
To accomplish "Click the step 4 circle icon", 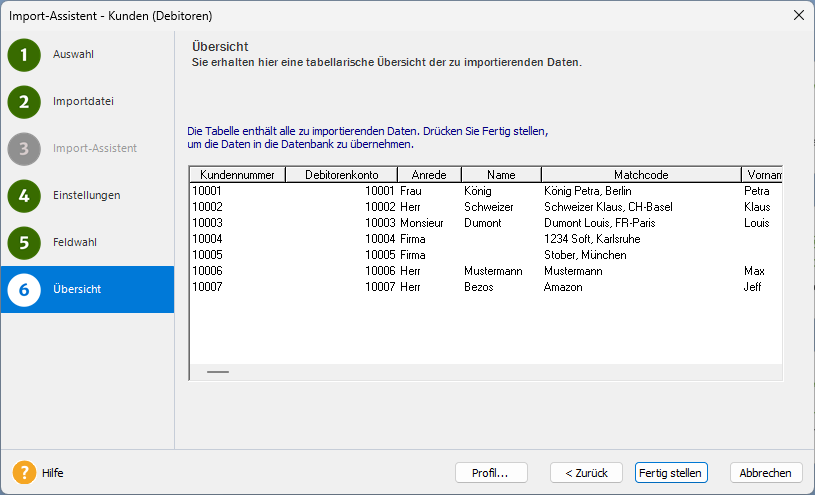I will (24, 196).
